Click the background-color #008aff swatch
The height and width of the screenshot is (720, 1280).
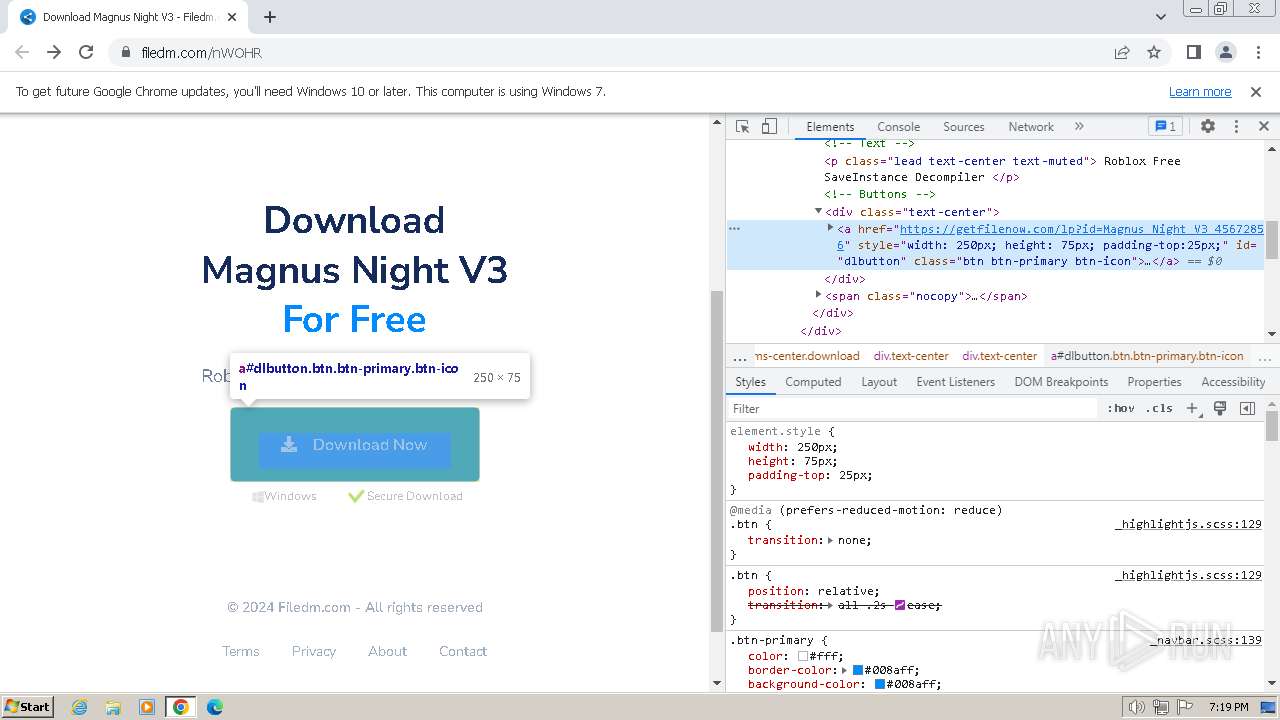click(880, 684)
